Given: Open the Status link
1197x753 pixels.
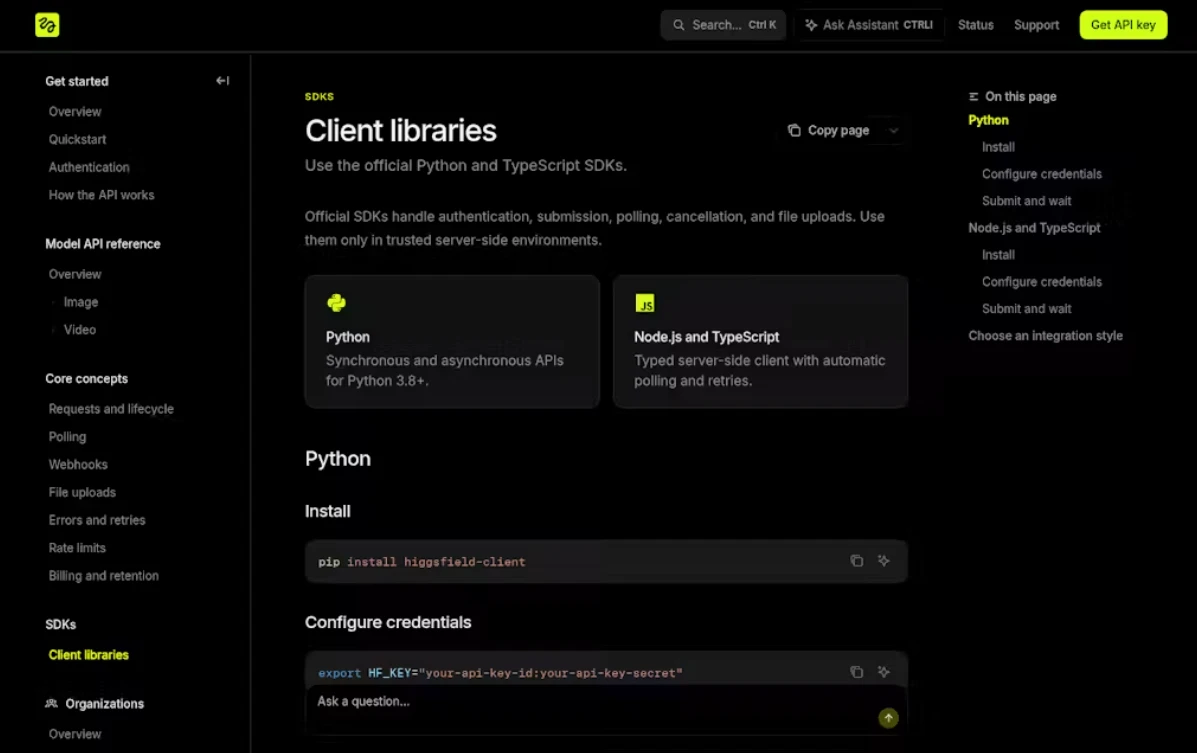Looking at the screenshot, I should click(976, 25).
